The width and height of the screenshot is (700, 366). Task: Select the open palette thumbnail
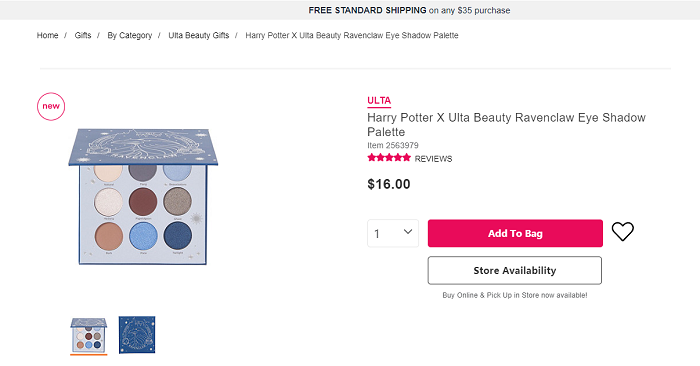[x=88, y=335]
